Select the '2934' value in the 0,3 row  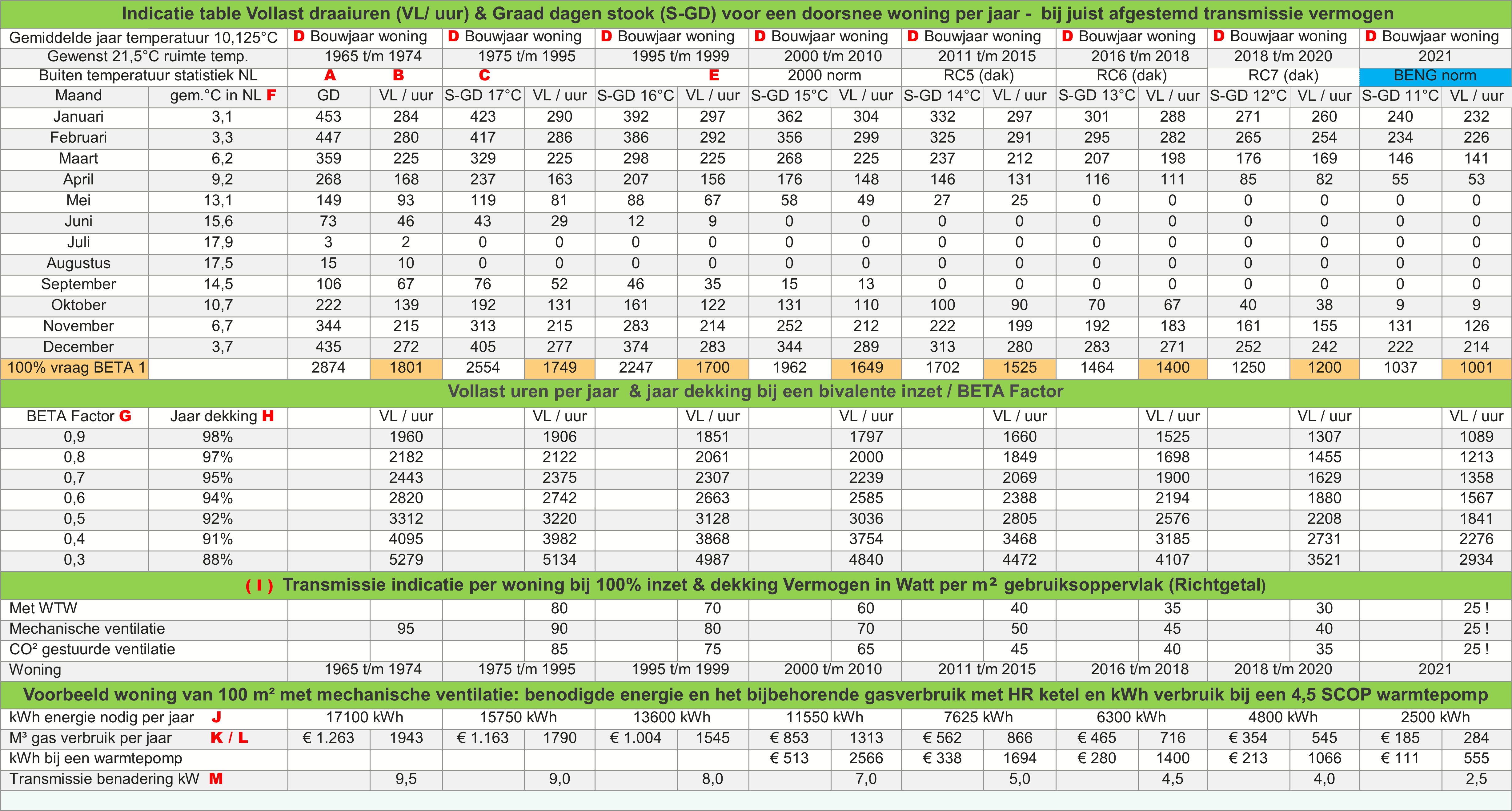point(1477,560)
